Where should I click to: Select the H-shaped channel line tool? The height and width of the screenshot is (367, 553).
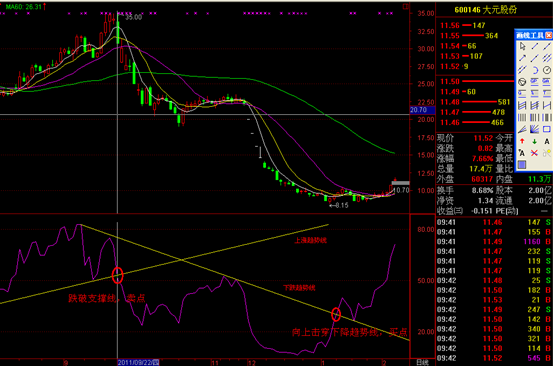(x=547, y=105)
